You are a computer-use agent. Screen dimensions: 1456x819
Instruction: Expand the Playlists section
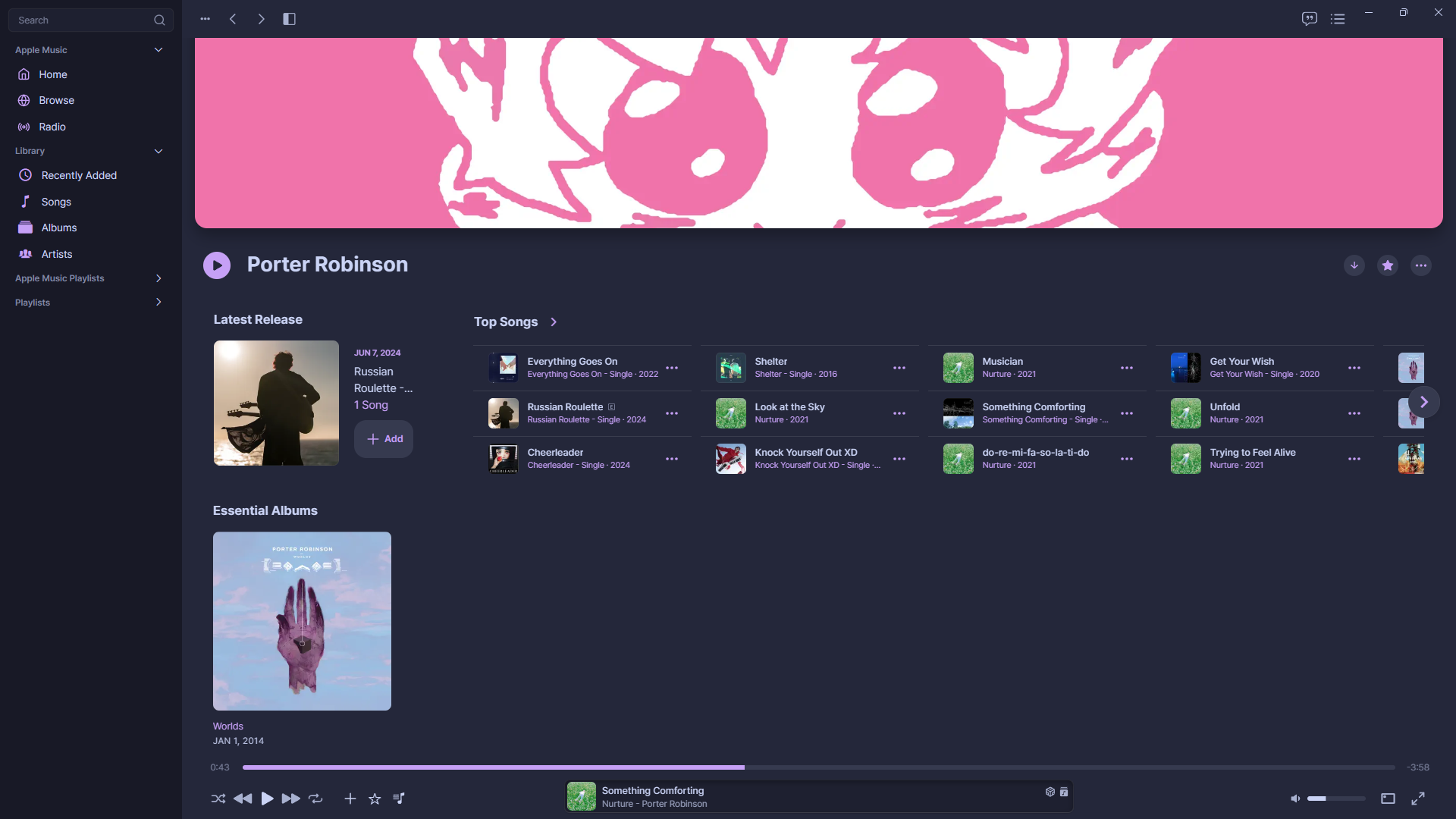tap(158, 302)
